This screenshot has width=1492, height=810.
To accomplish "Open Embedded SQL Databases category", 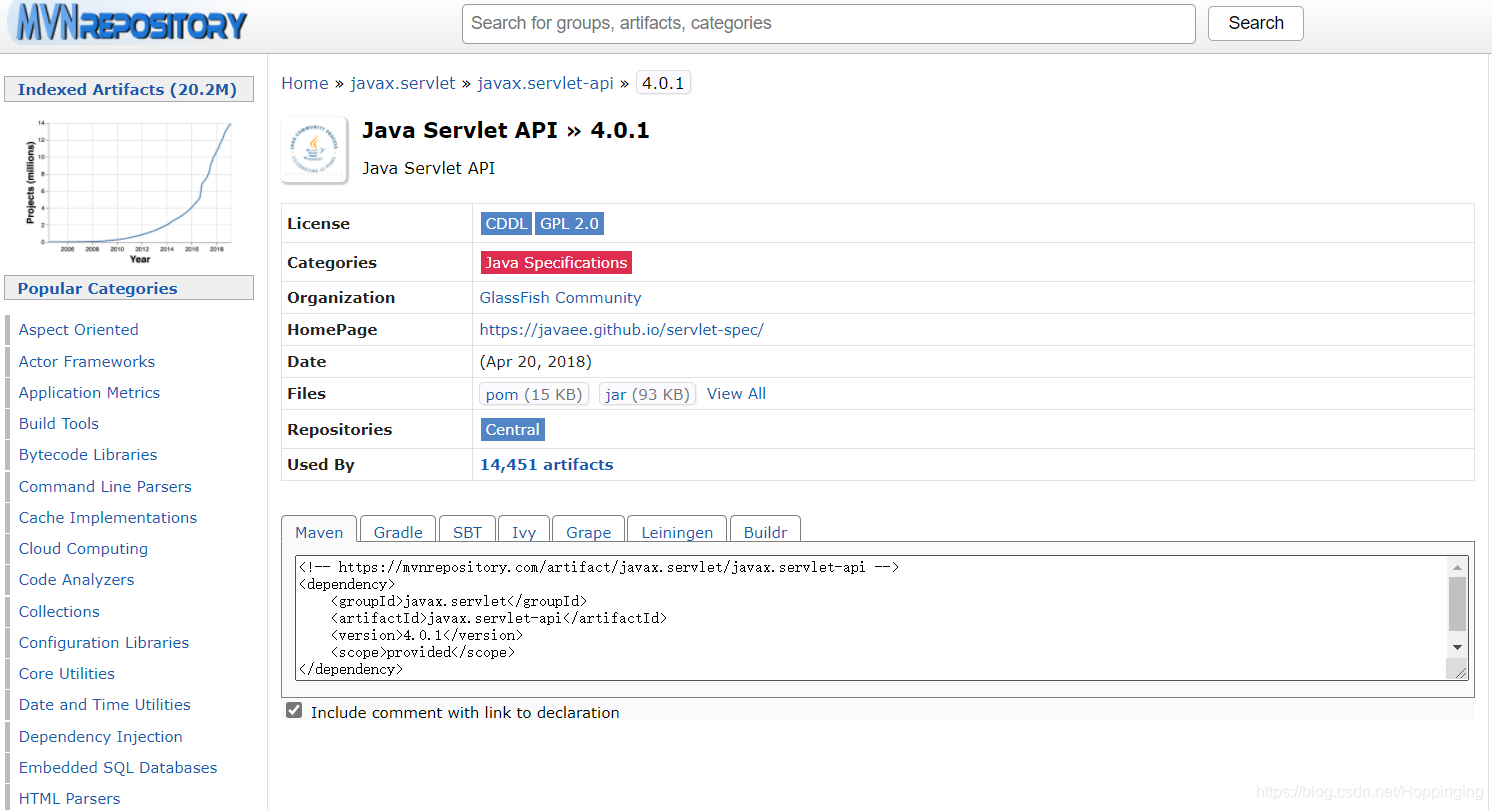I will [118, 768].
